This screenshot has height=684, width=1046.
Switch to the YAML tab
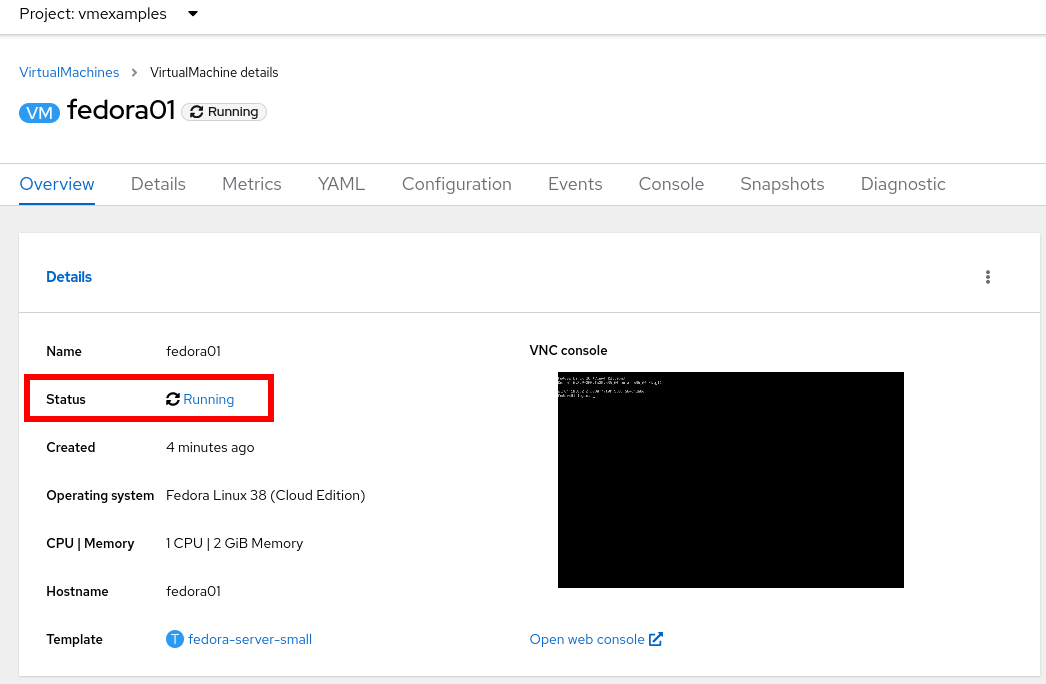click(340, 184)
